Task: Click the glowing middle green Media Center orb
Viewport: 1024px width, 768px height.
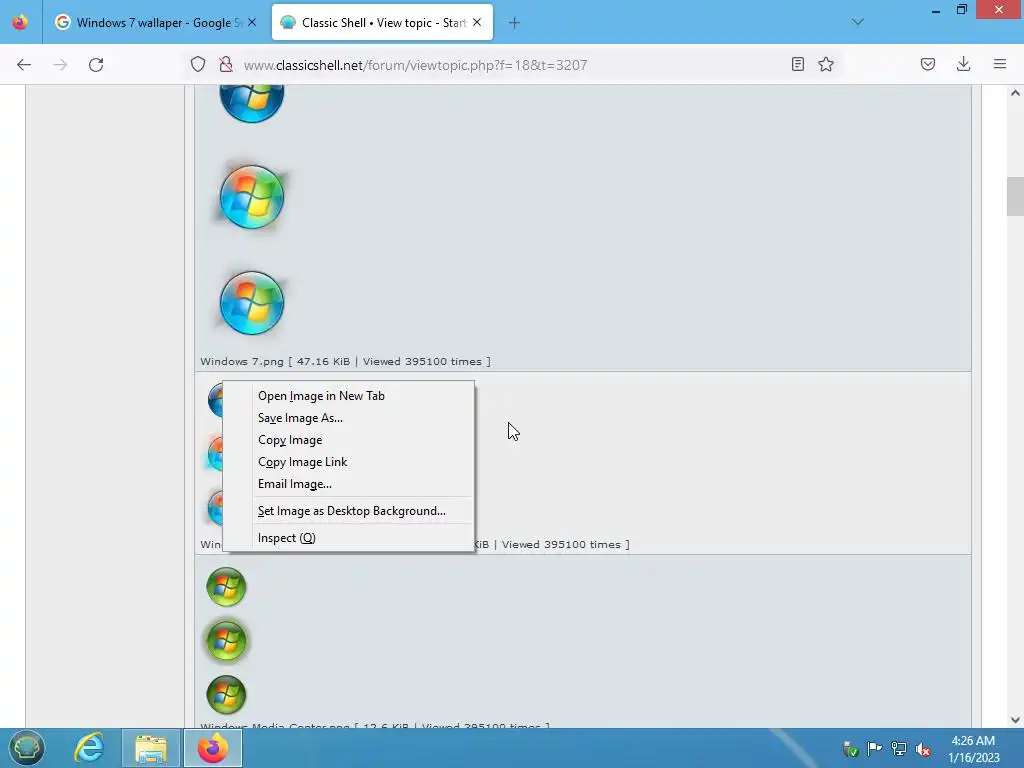Action: point(226,641)
